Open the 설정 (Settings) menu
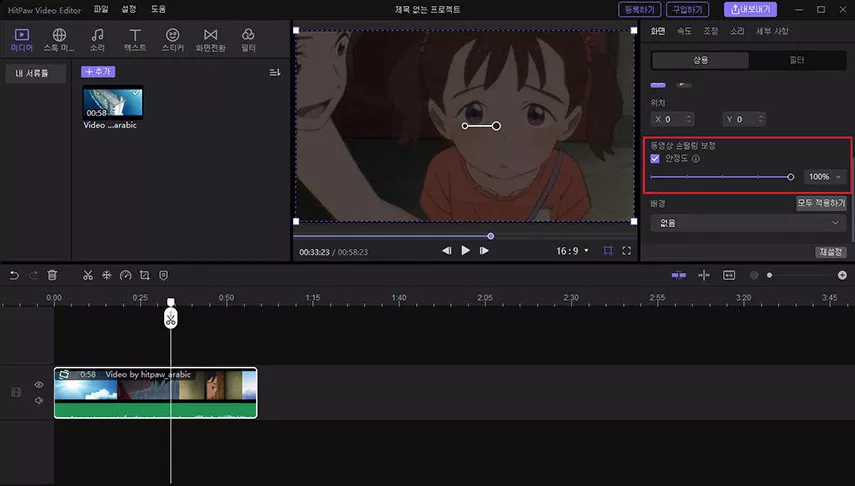 129,9
